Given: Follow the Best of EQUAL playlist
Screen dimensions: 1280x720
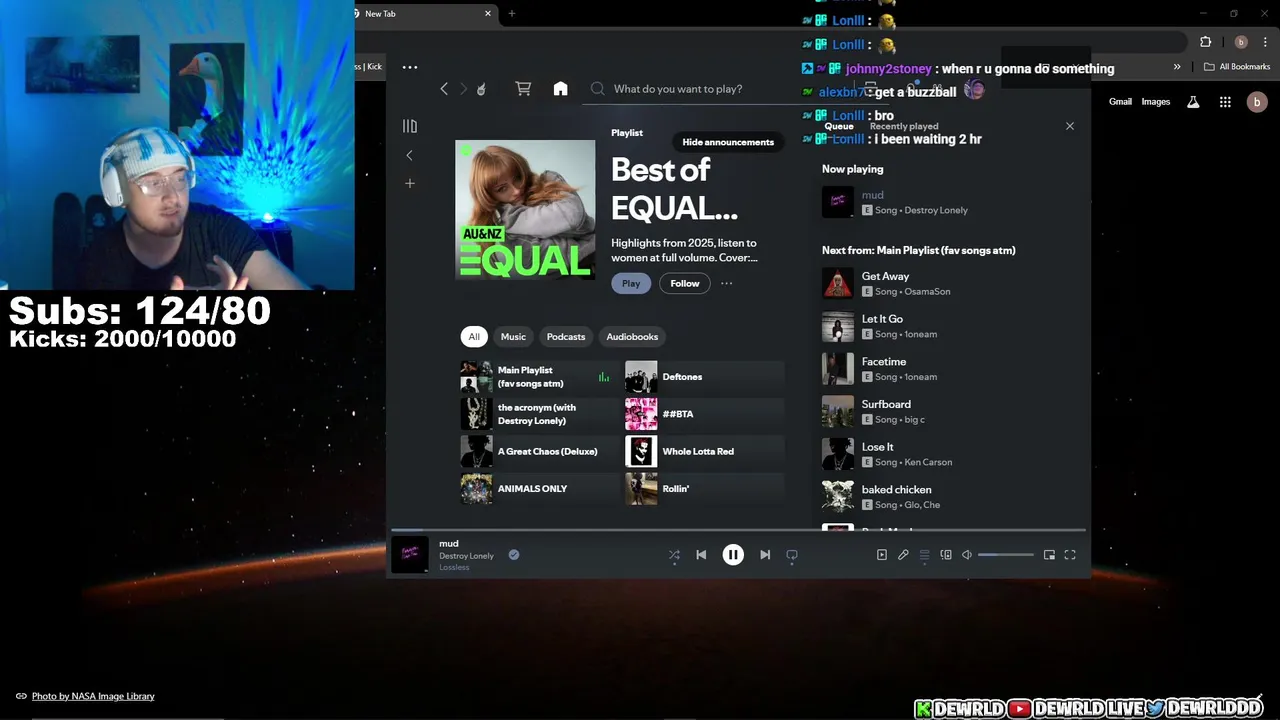Looking at the screenshot, I should (685, 283).
